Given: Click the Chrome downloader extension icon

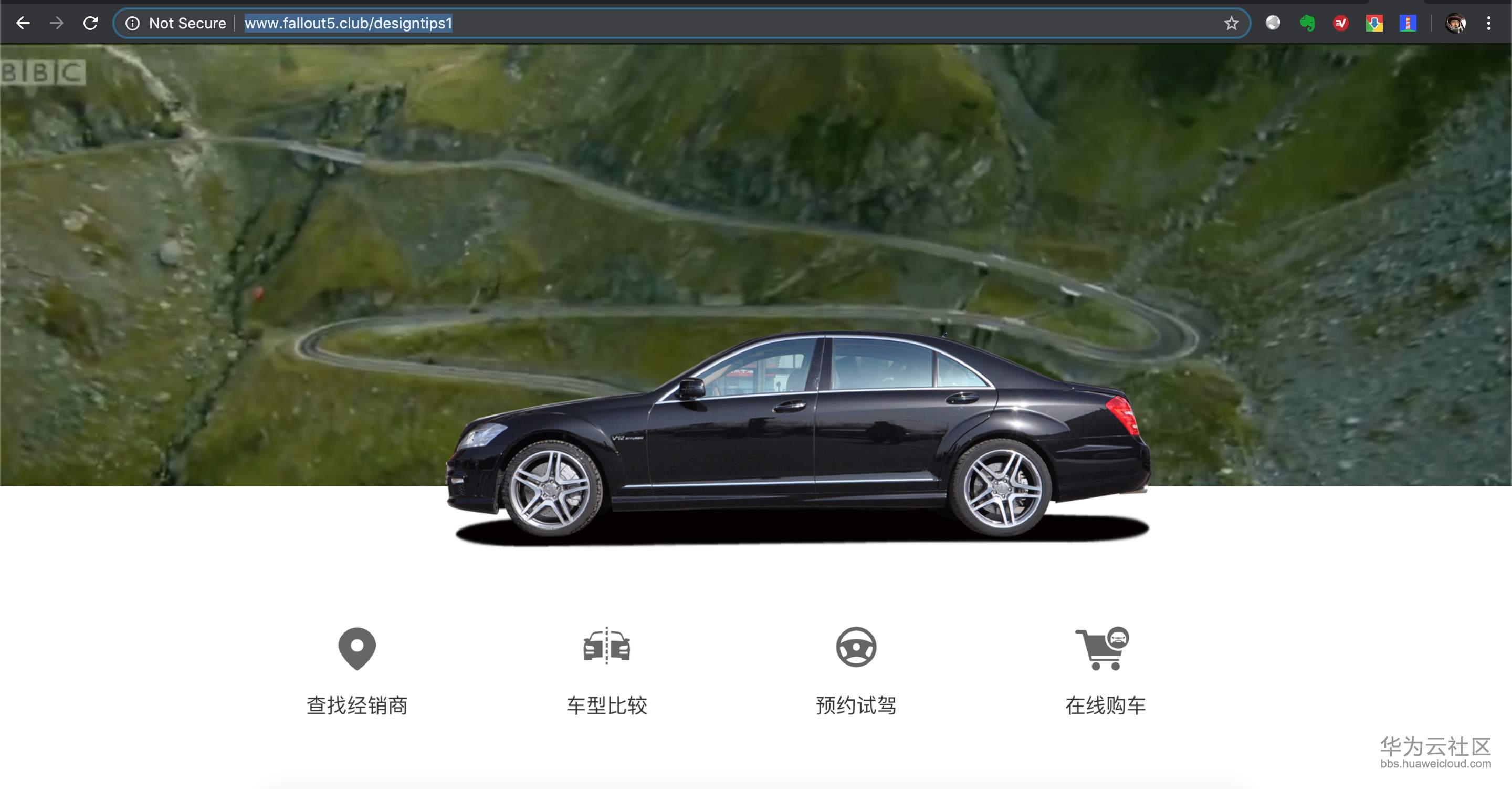Looking at the screenshot, I should tap(1374, 24).
